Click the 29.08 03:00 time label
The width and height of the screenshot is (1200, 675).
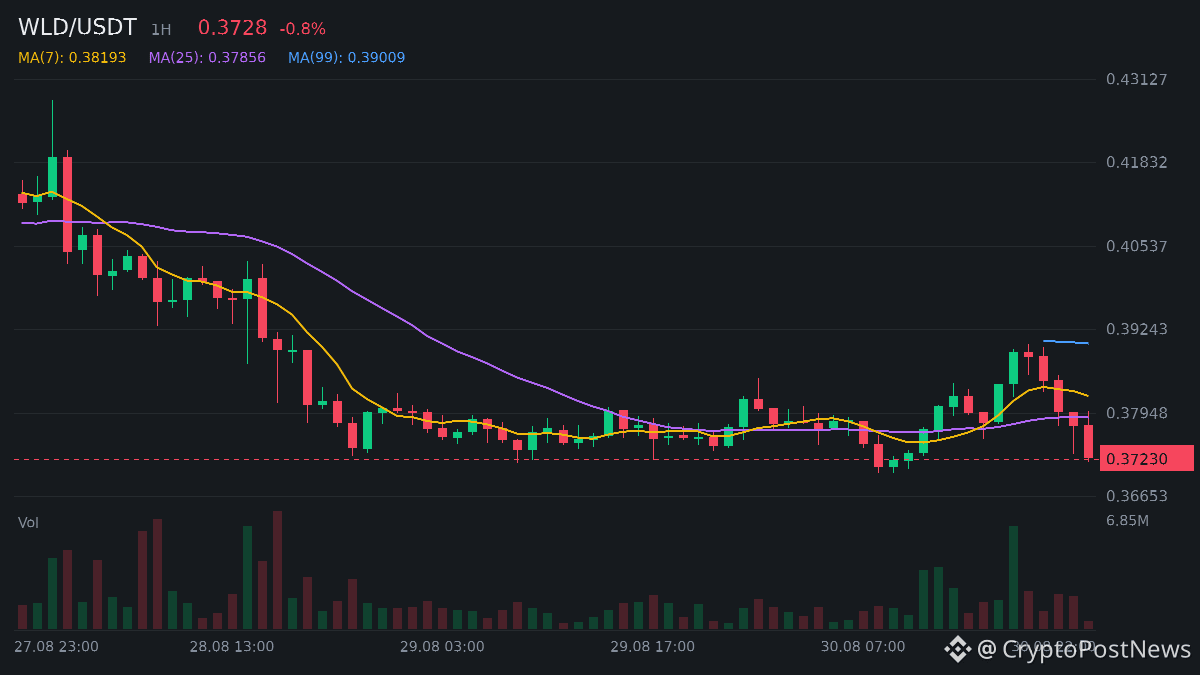442,647
